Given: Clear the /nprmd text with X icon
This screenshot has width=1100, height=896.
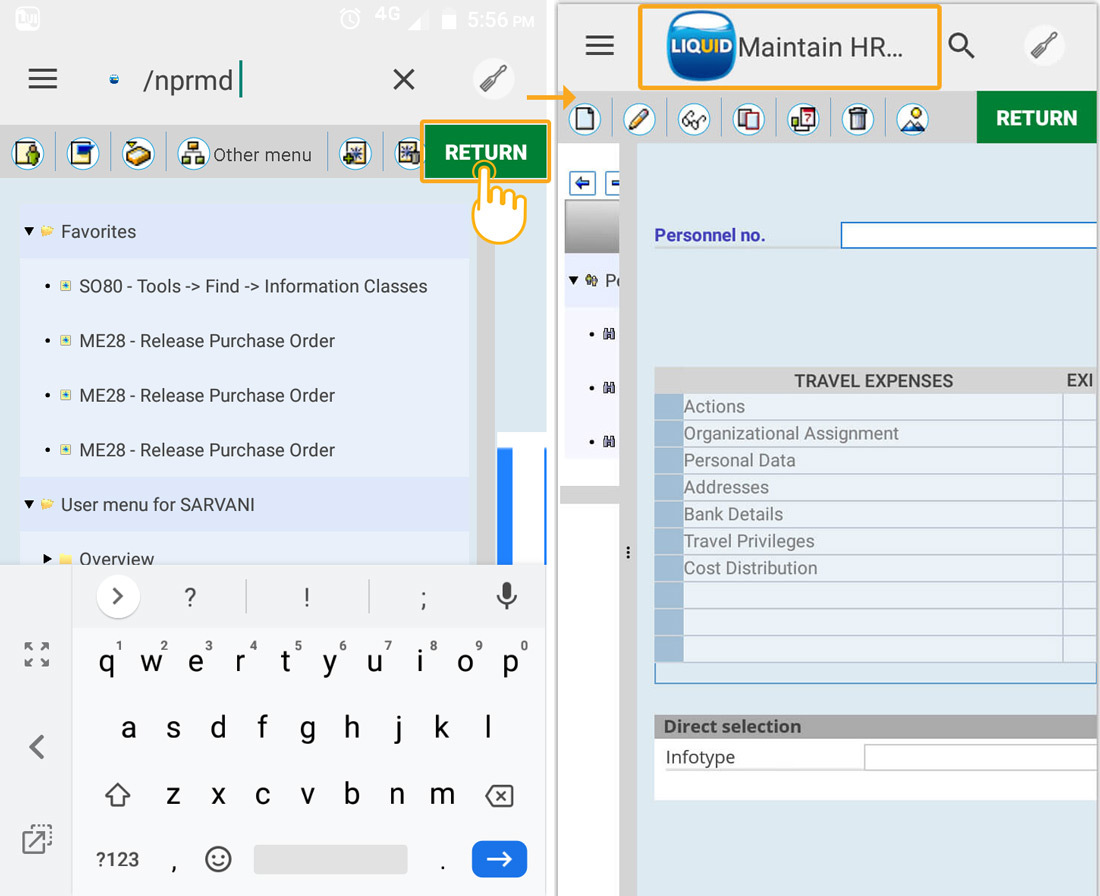Looking at the screenshot, I should coord(404,80).
